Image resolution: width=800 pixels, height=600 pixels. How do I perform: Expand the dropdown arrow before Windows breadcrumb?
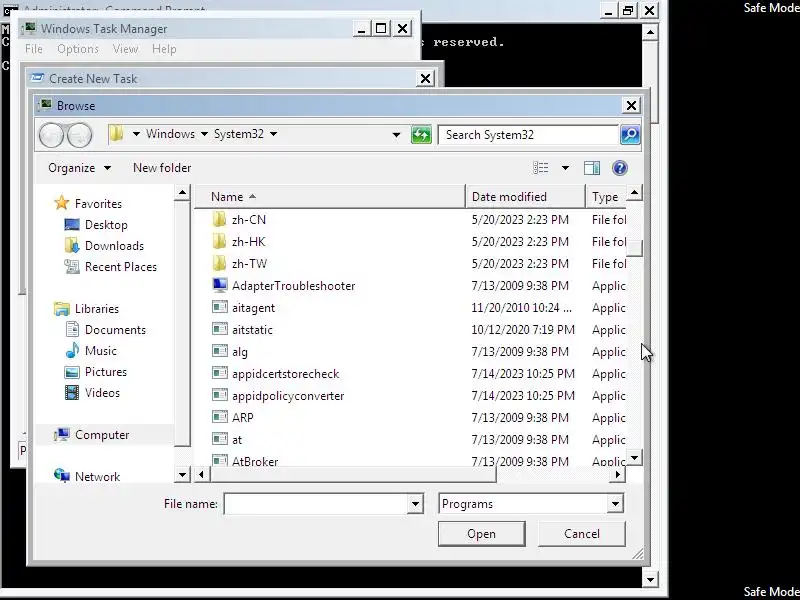pos(136,134)
